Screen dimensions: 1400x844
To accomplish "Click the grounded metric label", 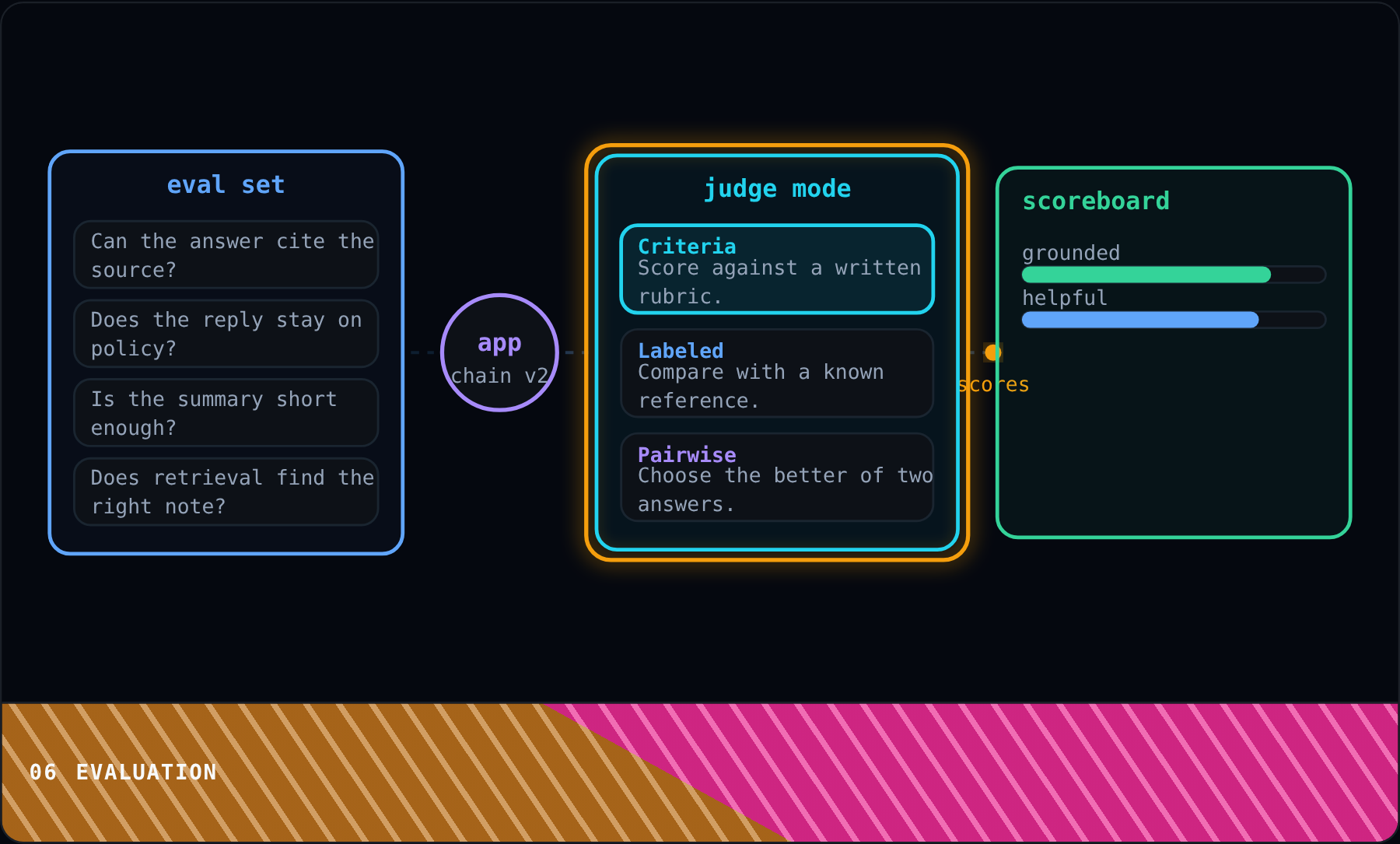I will click(1071, 253).
